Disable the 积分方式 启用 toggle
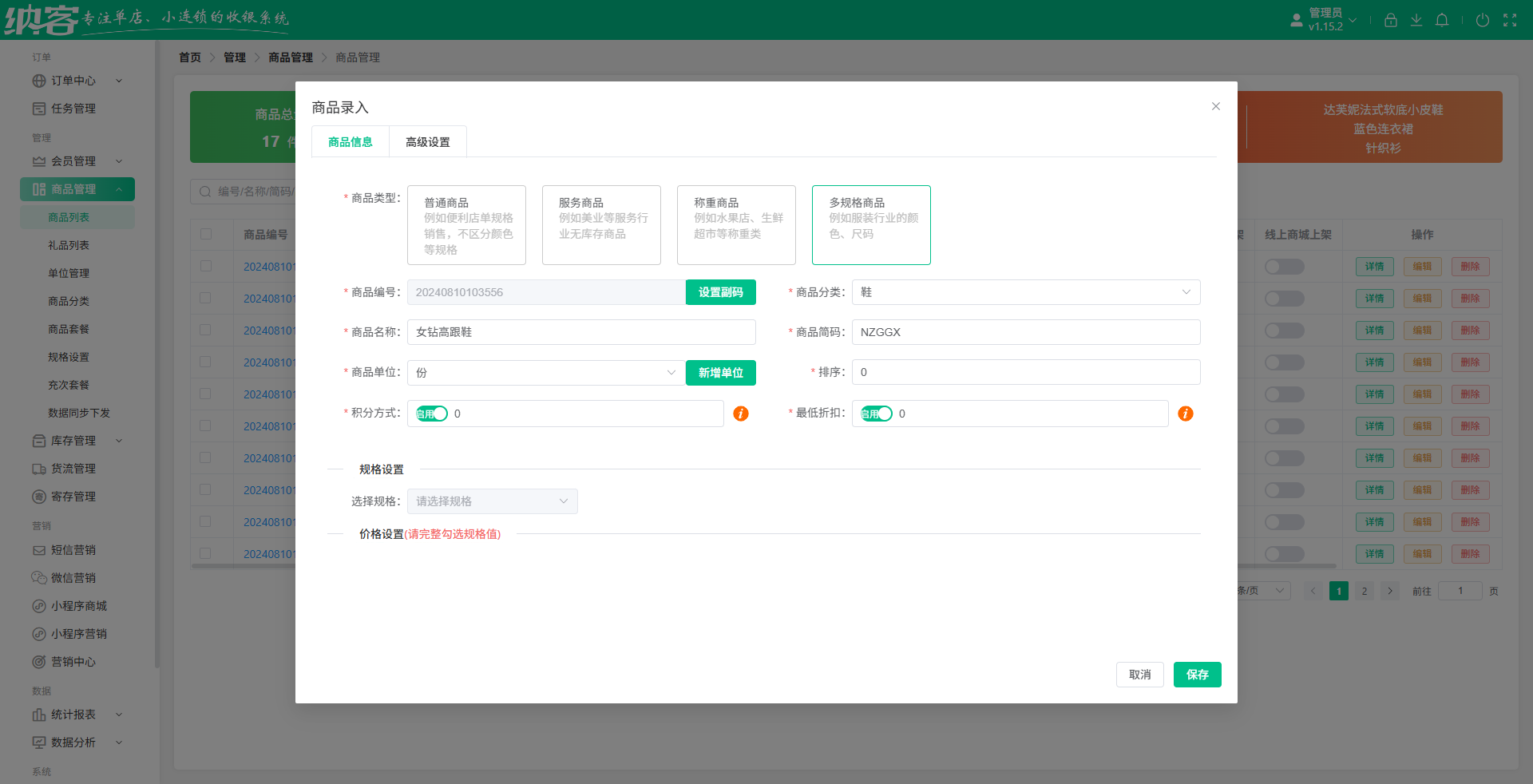Image resolution: width=1533 pixels, height=784 pixels. click(x=431, y=414)
